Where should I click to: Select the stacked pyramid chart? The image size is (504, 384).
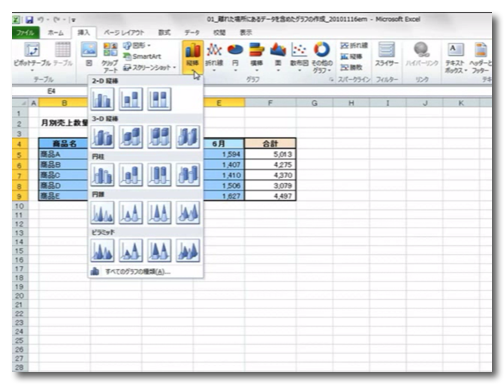[x=131, y=250]
